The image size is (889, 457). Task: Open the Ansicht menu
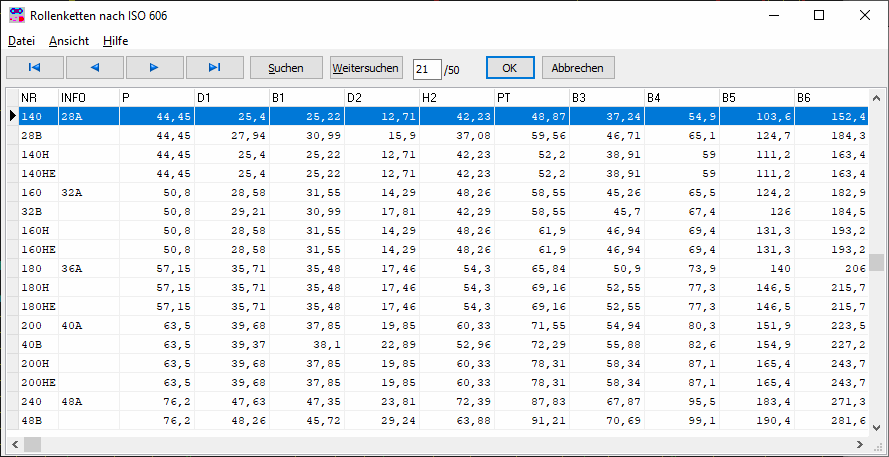[x=69, y=41]
